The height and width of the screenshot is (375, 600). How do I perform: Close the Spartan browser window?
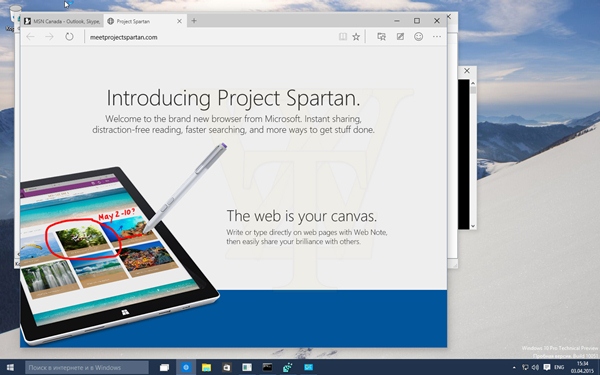pyautogui.click(x=437, y=21)
